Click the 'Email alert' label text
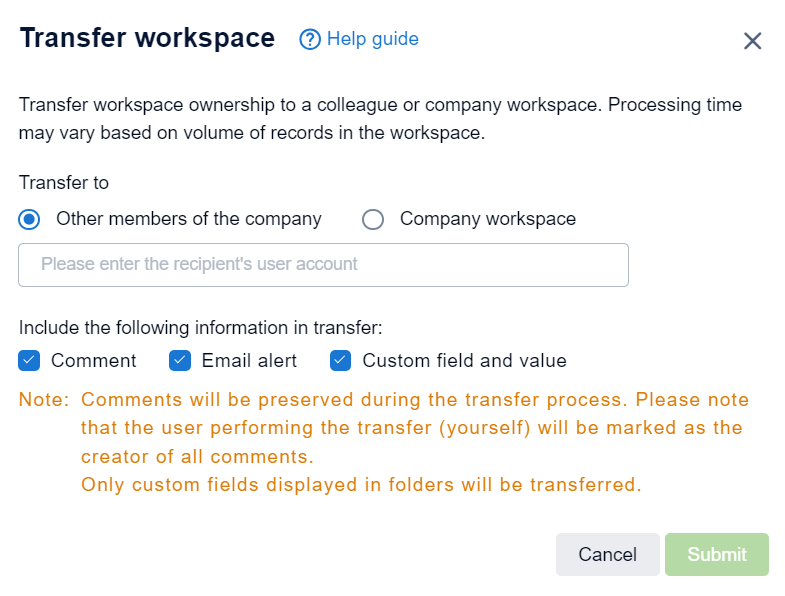Image resolution: width=785 pixels, height=596 pixels. coord(249,361)
